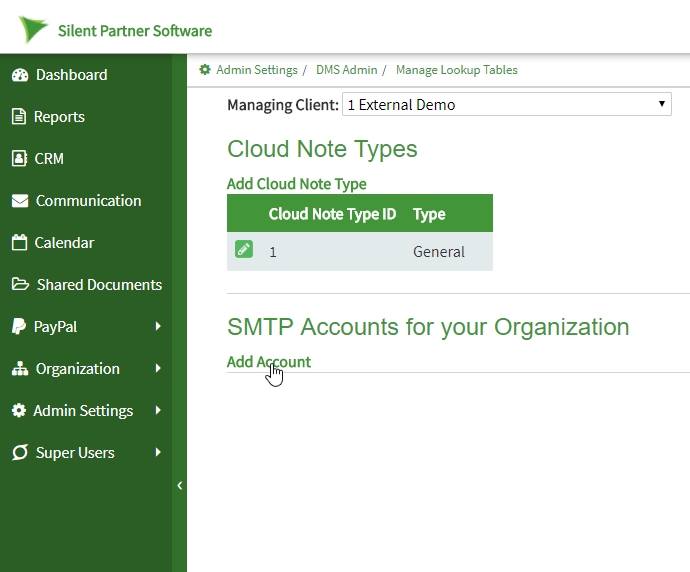690x572 pixels.
Task: Select the Cloud Note Type ID column header
Action: pyautogui.click(x=332, y=214)
